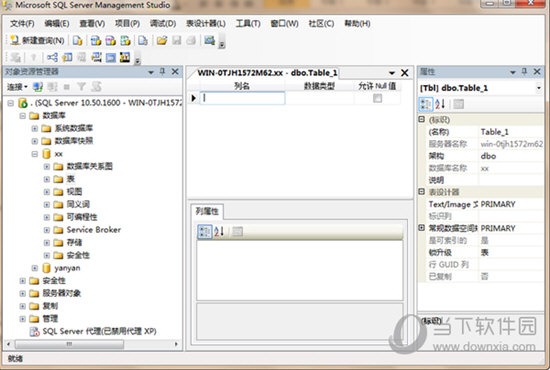Open the 文件(F) menu
Screen dimensions: 550x370
[22, 23]
